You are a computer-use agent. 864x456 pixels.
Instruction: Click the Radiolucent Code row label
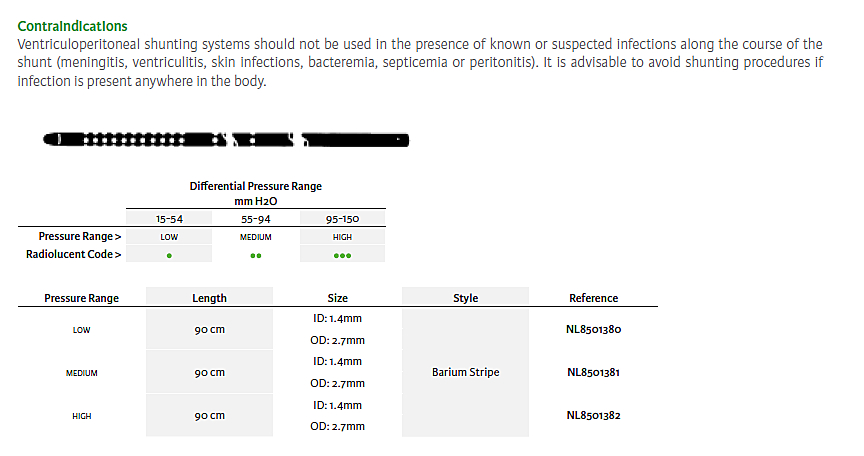[73, 254]
